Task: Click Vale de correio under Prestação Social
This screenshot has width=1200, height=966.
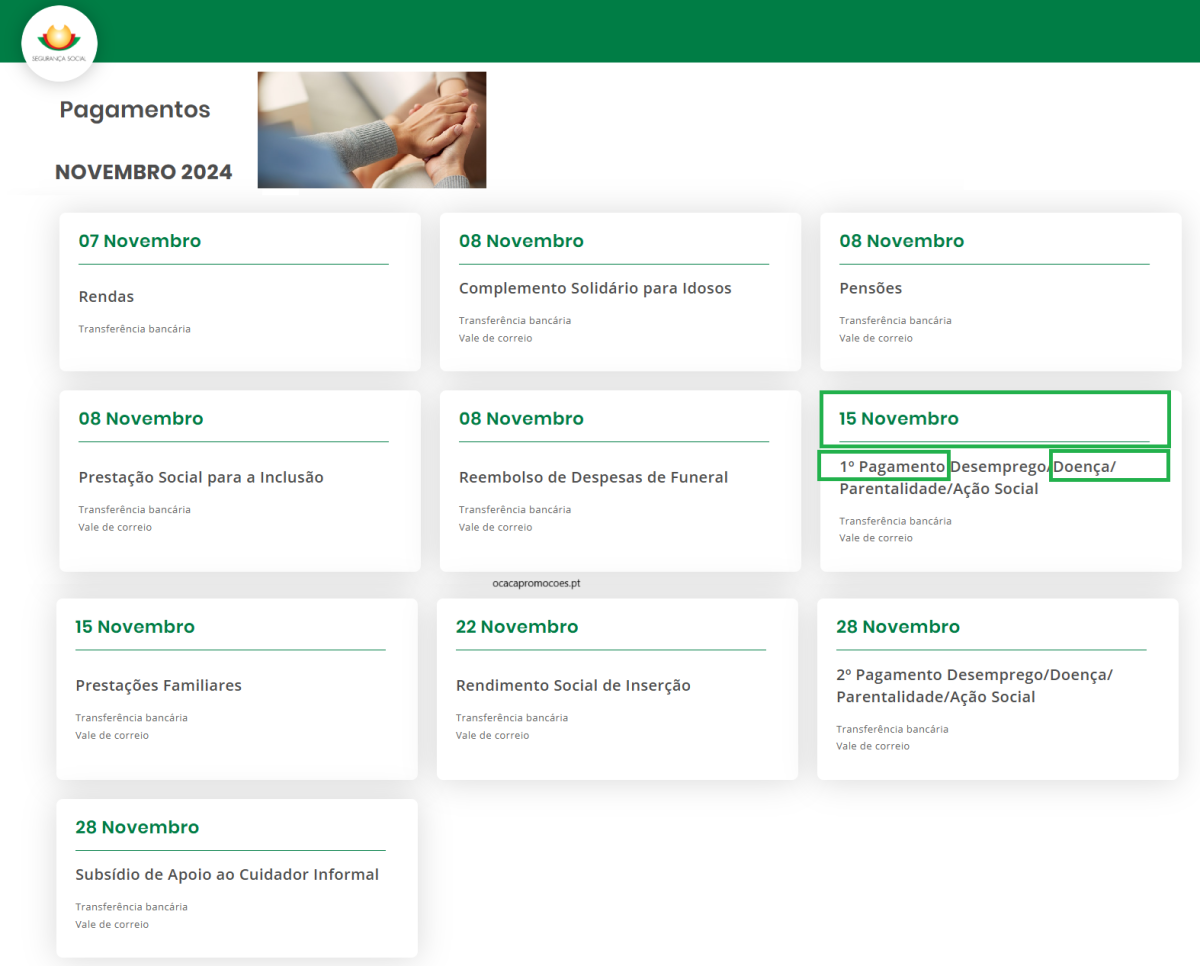Action: point(115,528)
